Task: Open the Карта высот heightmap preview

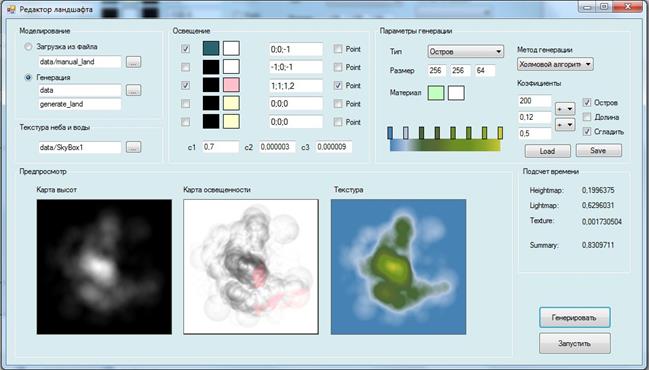Action: tap(104, 267)
